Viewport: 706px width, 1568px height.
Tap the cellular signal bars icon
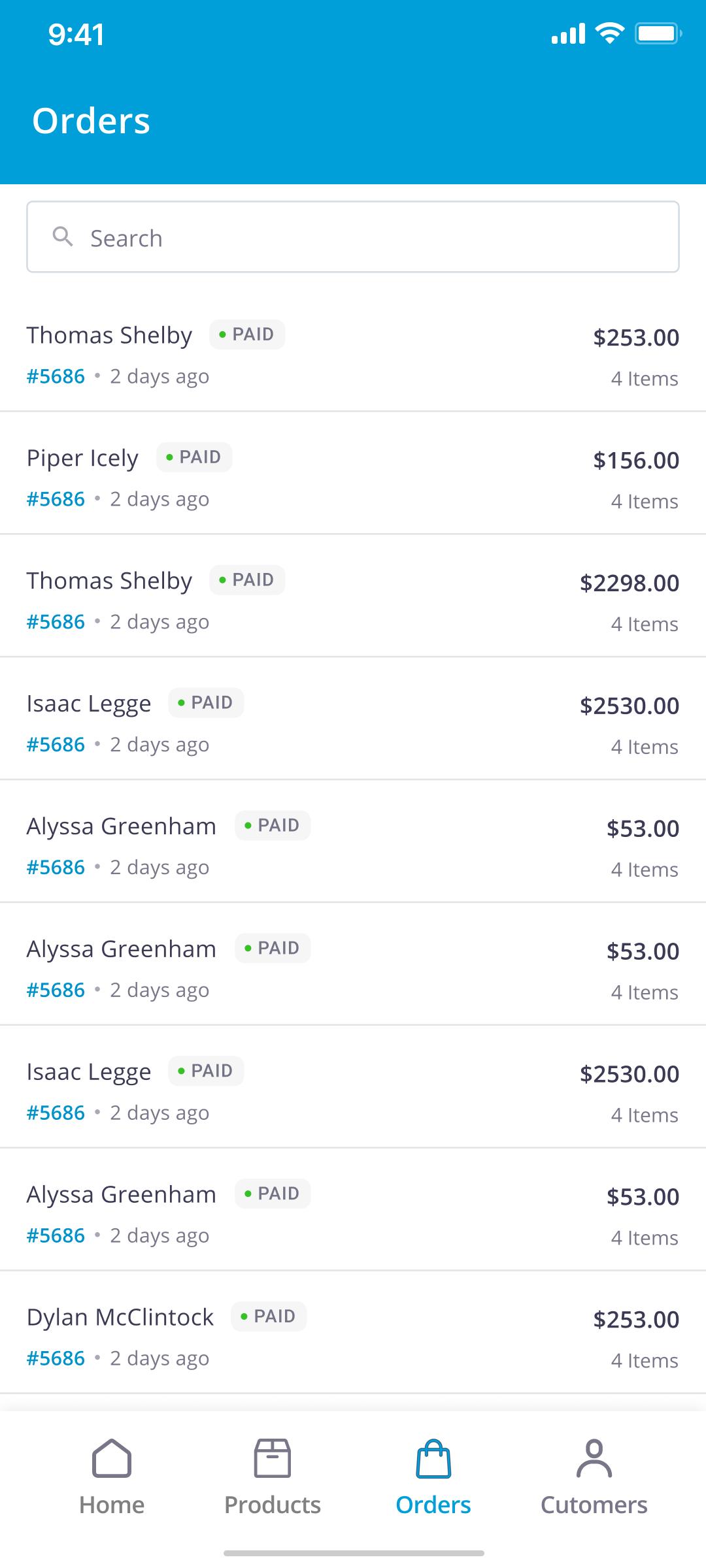[x=568, y=33]
